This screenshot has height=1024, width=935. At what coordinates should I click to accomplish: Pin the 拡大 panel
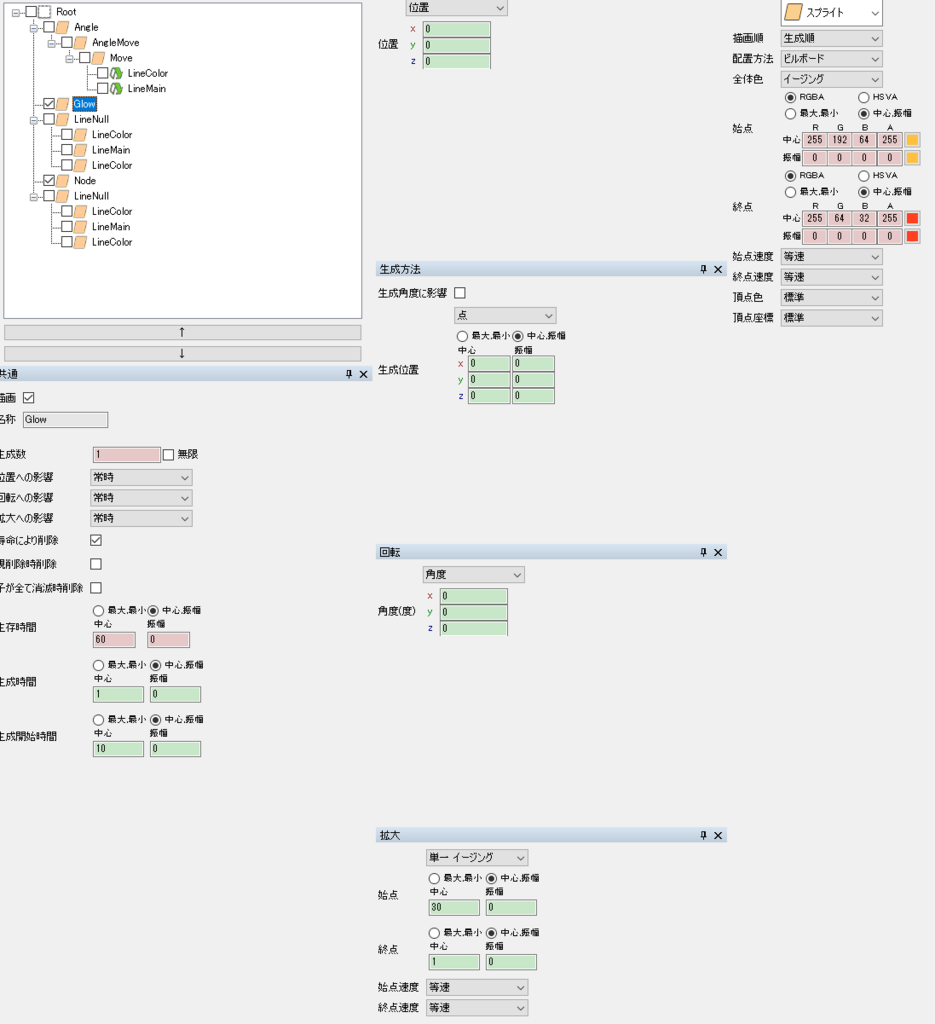703,835
